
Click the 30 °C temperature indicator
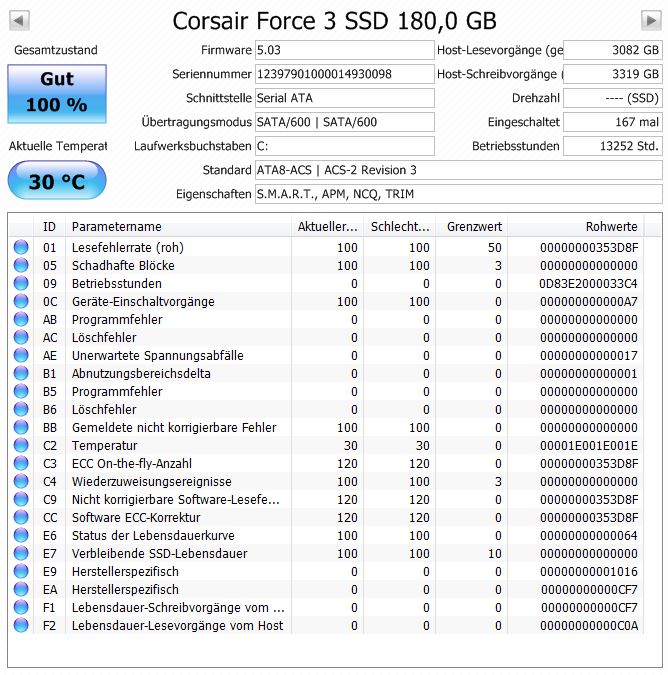[57, 180]
